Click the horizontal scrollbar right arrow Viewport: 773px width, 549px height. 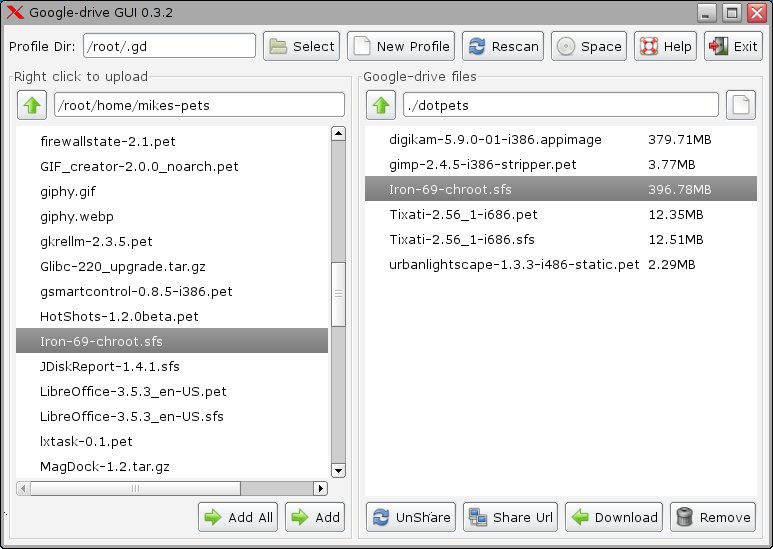coord(320,488)
